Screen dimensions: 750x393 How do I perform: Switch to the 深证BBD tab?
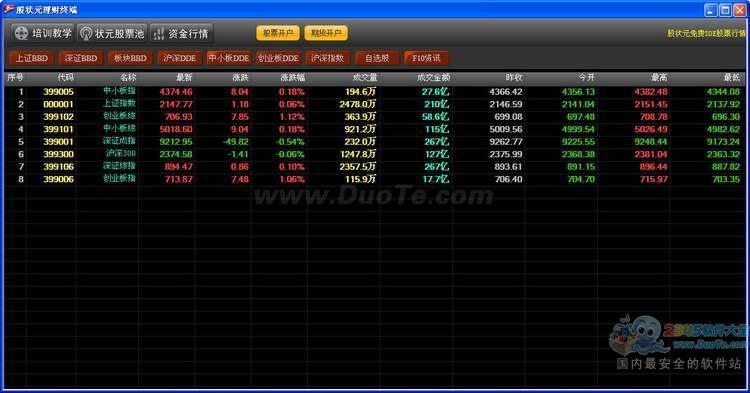81,58
